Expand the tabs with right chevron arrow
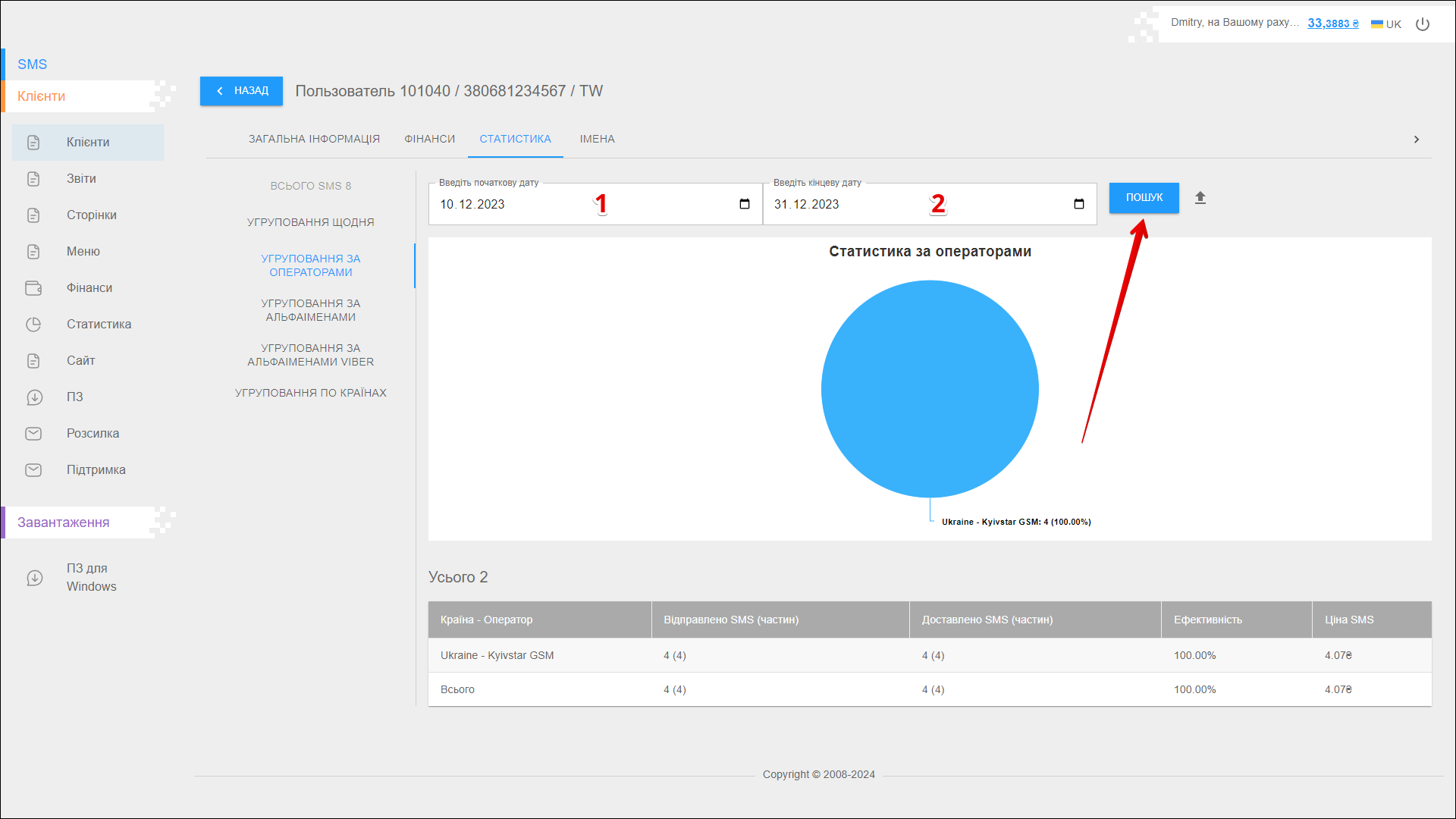Viewport: 1456px width, 819px height. [1416, 140]
